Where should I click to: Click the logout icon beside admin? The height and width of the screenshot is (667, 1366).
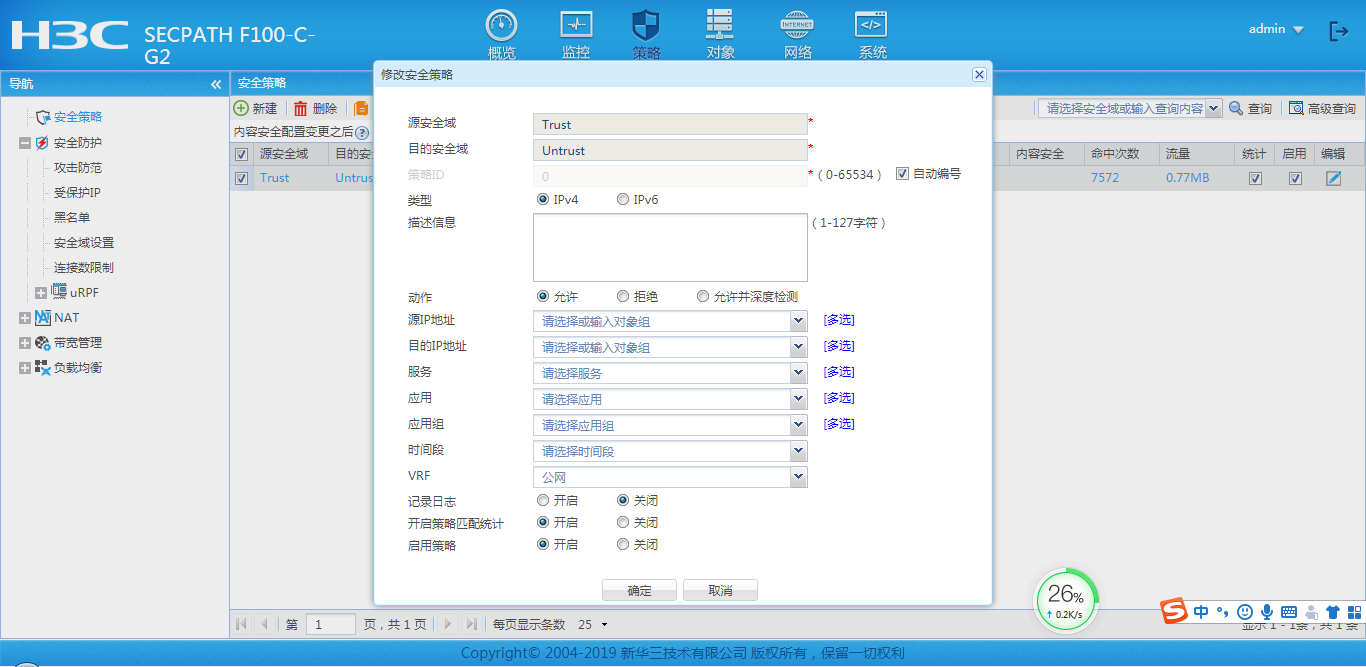click(x=1339, y=31)
